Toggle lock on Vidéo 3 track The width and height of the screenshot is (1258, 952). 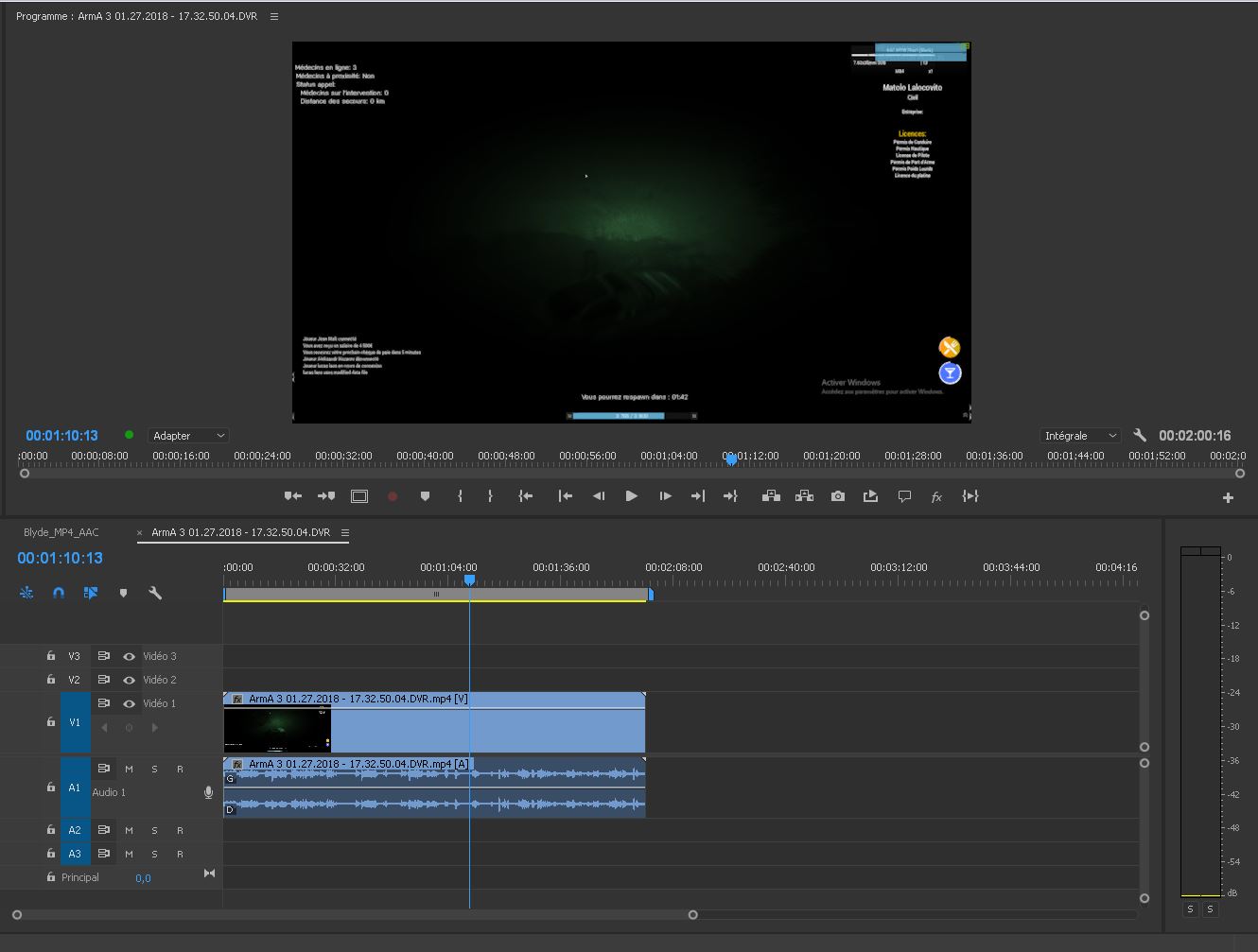(51, 656)
